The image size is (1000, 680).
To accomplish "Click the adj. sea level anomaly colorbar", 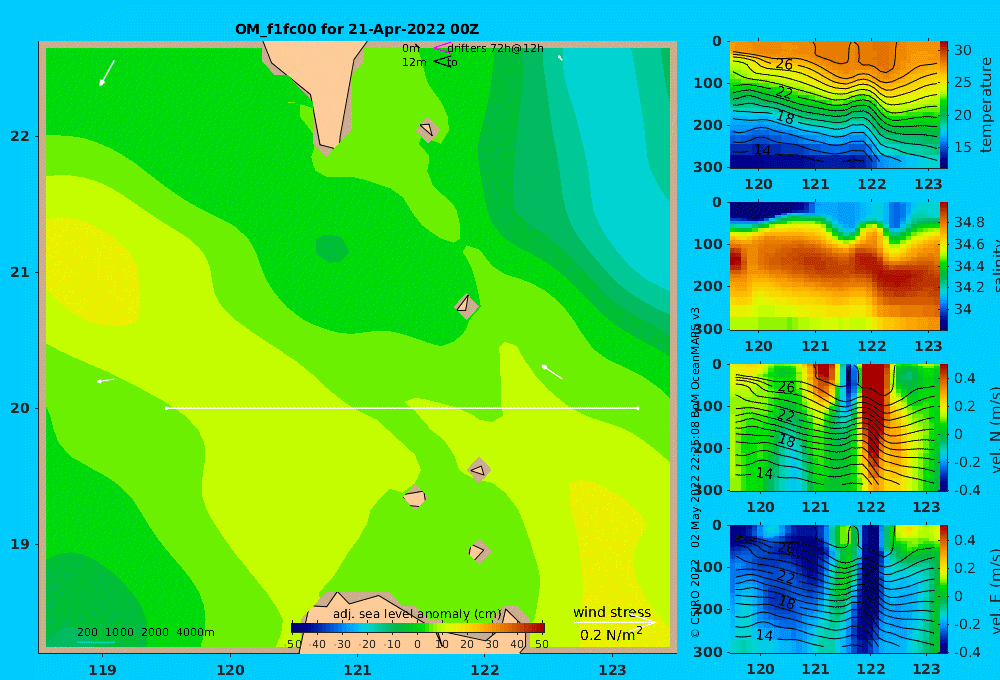I will tap(418, 628).
